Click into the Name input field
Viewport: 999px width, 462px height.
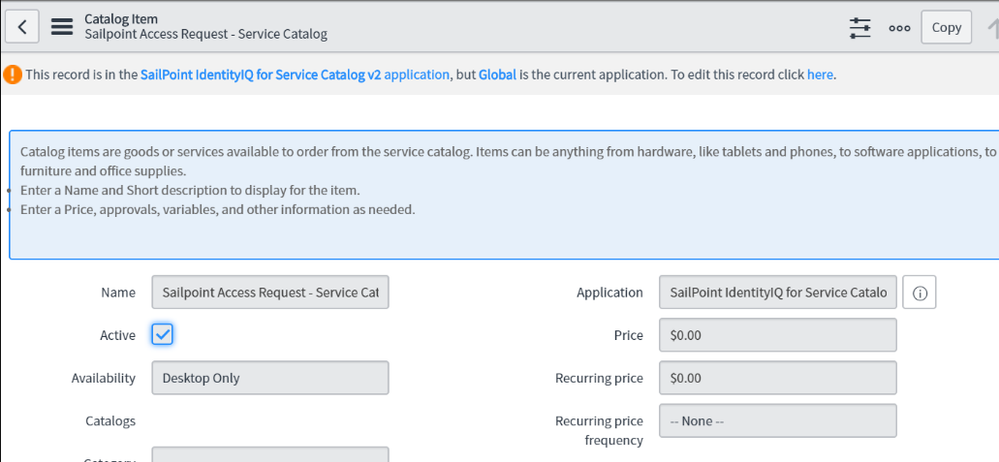(x=270, y=293)
